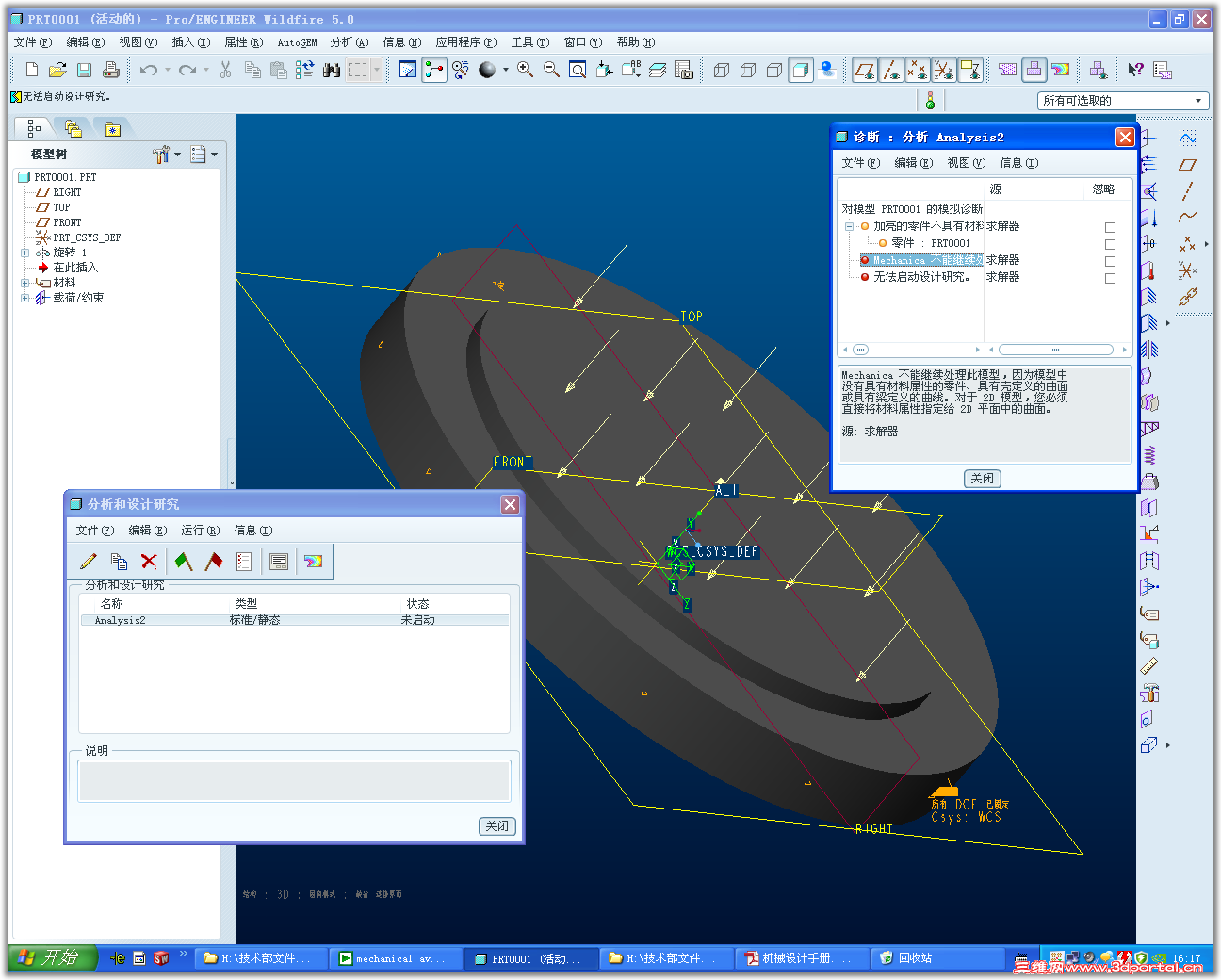Toggle coordinate systems display

(x=944, y=70)
